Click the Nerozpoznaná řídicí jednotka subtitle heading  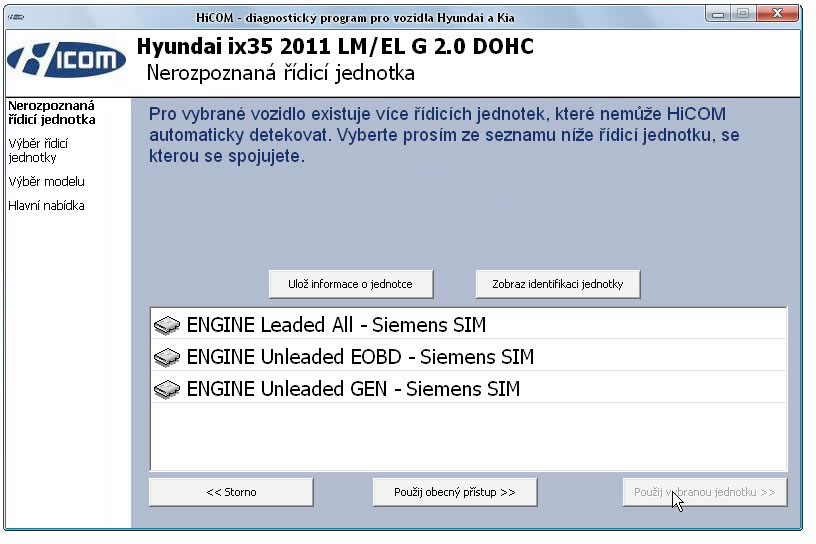[280, 73]
